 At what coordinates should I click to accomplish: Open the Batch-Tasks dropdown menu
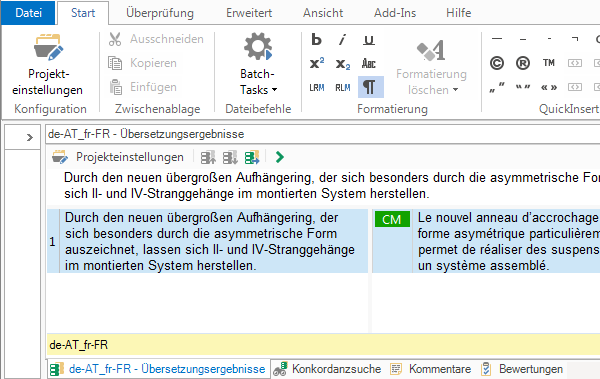point(258,64)
